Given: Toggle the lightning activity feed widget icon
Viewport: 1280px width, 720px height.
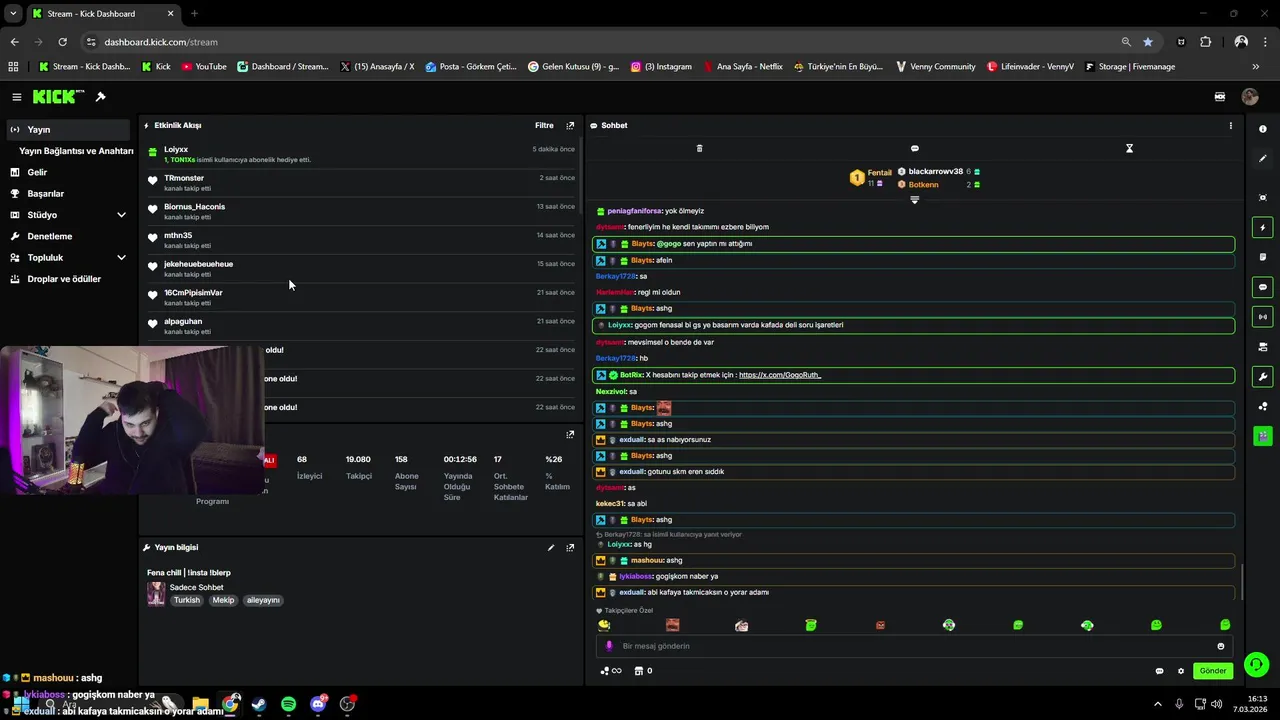Looking at the screenshot, I should [x=1263, y=228].
